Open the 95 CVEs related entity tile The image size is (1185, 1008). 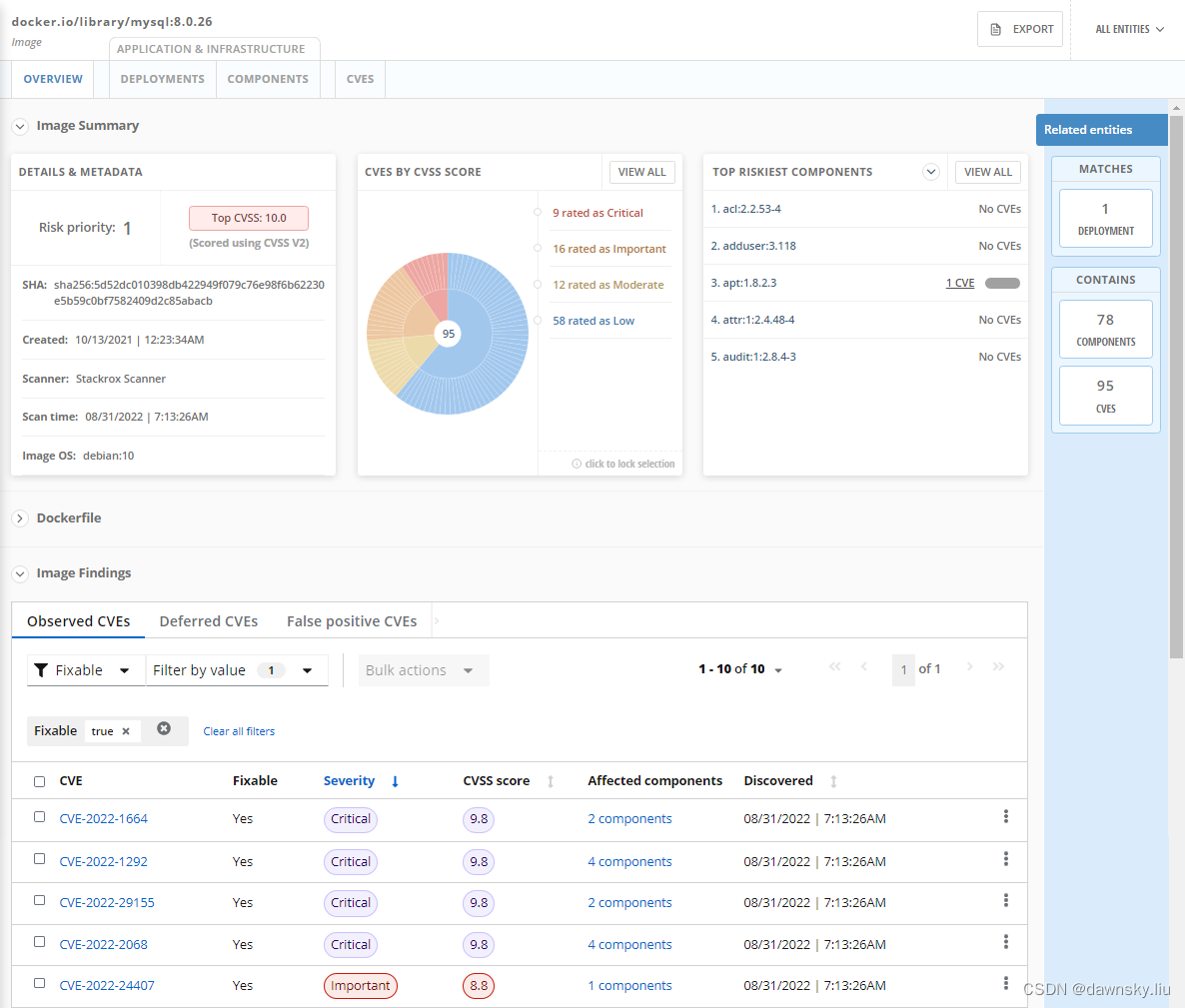1106,396
